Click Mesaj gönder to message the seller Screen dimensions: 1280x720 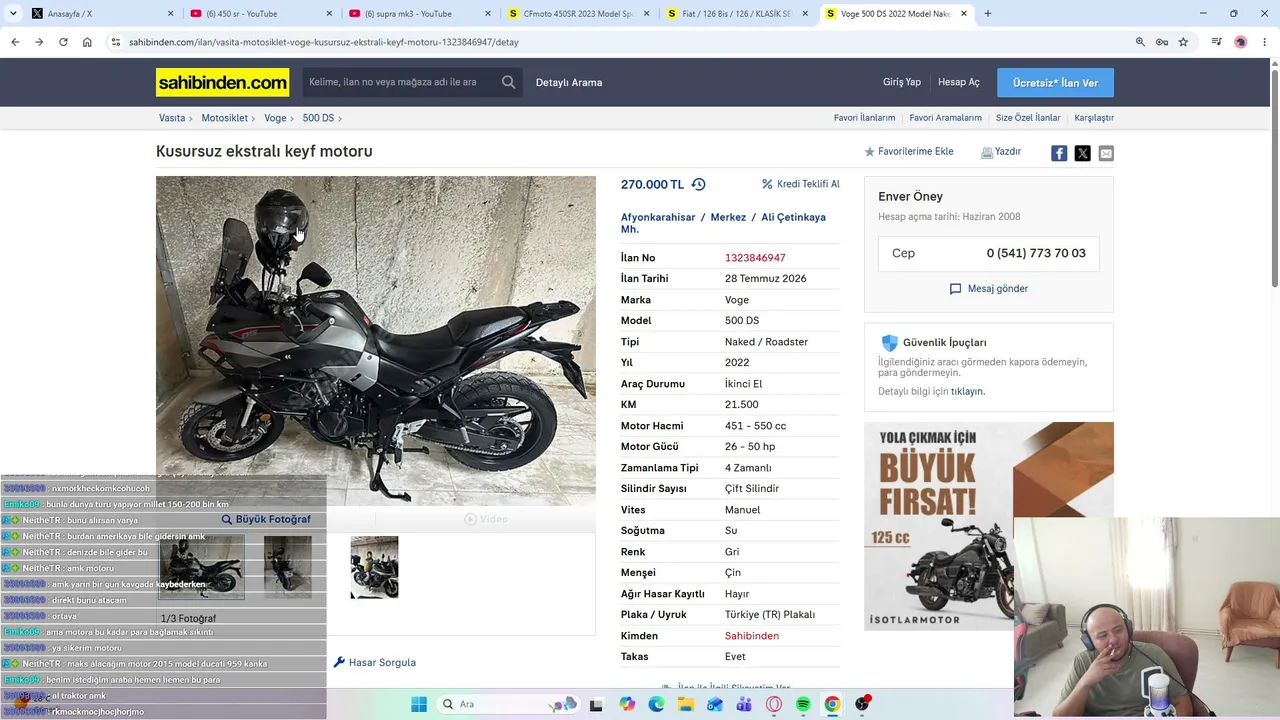tap(989, 289)
